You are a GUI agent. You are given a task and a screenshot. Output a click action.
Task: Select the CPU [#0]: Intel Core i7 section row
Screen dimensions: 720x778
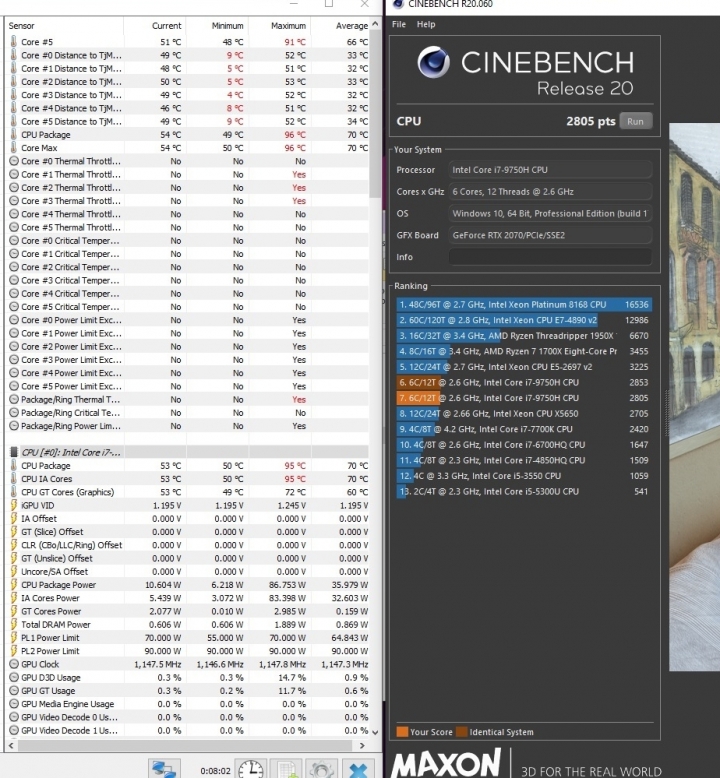click(x=188, y=452)
